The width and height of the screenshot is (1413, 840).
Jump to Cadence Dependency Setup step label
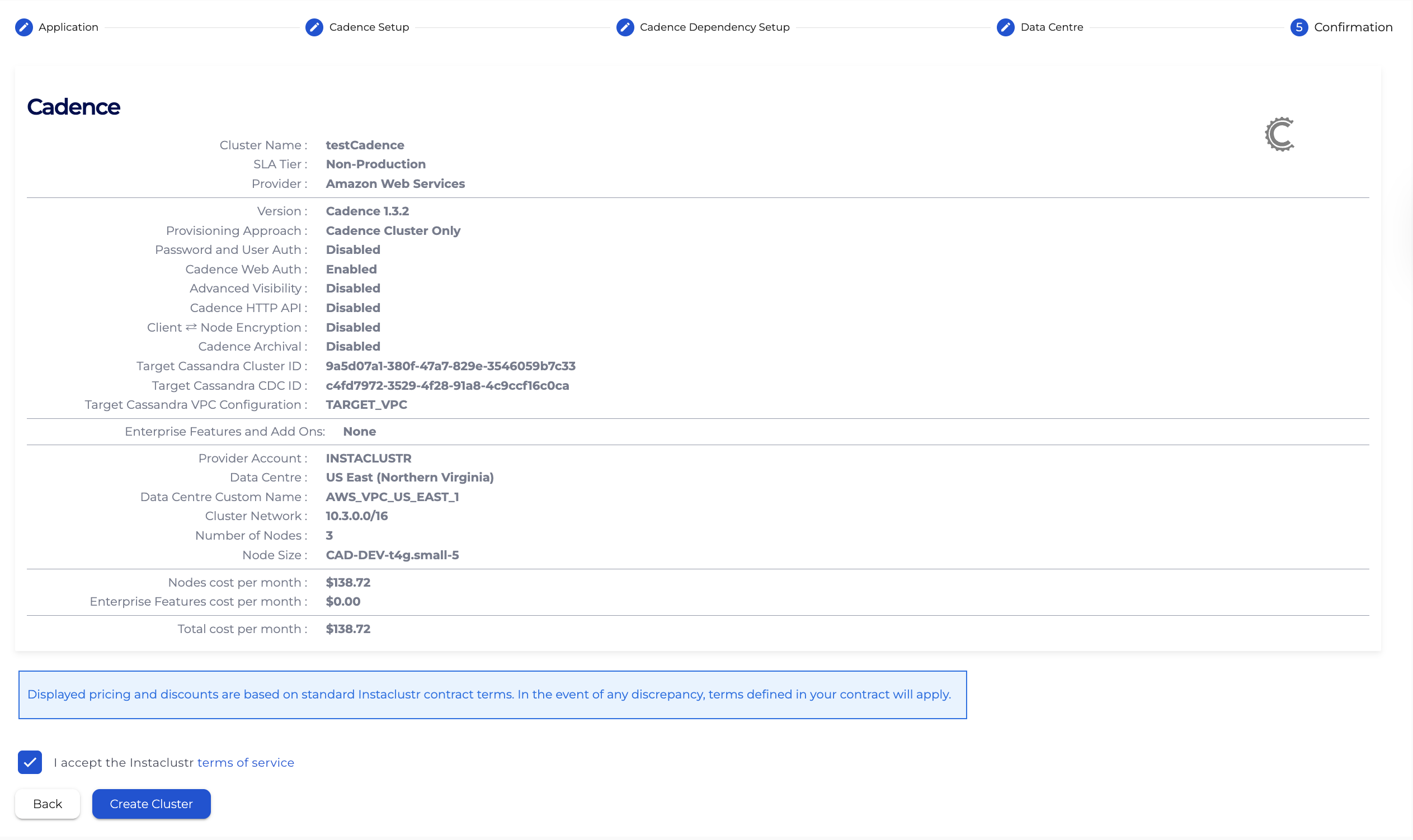[x=714, y=27]
